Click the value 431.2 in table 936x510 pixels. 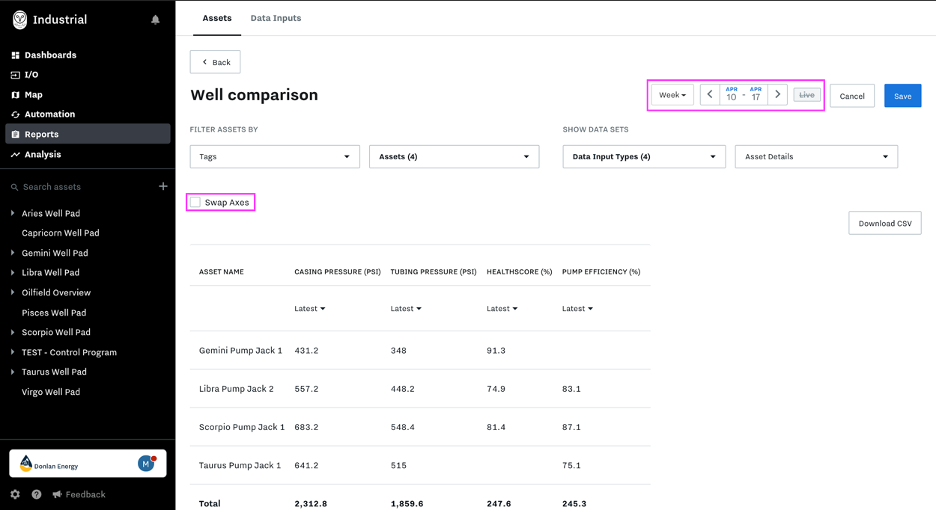[x=306, y=351]
